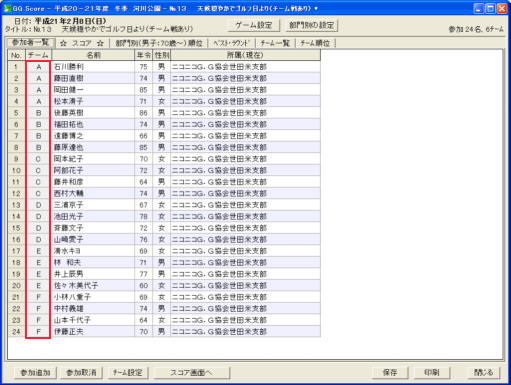Click age 86 in 後藤英樹 row

tap(144, 113)
